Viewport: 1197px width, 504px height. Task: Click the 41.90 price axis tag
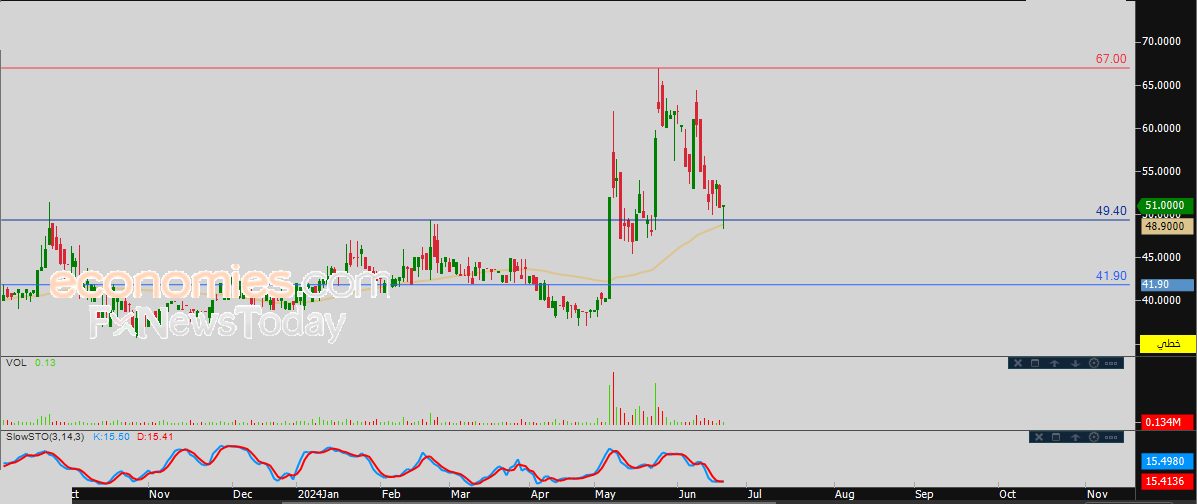[1167, 285]
